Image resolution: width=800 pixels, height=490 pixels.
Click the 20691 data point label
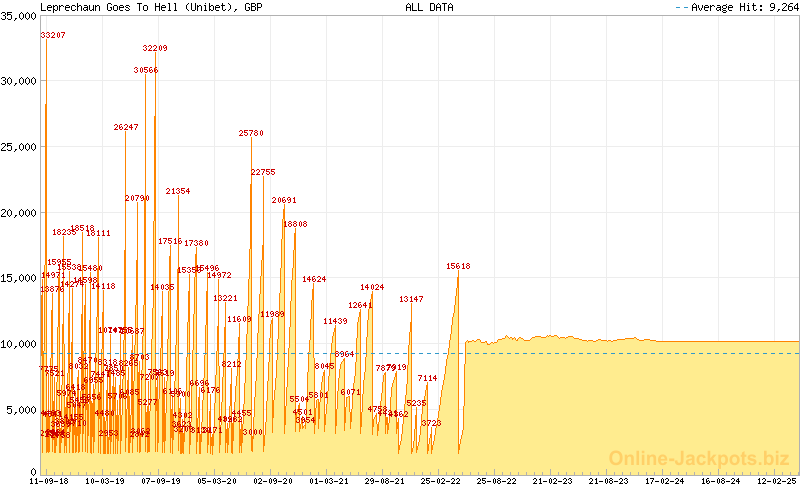tap(284, 200)
